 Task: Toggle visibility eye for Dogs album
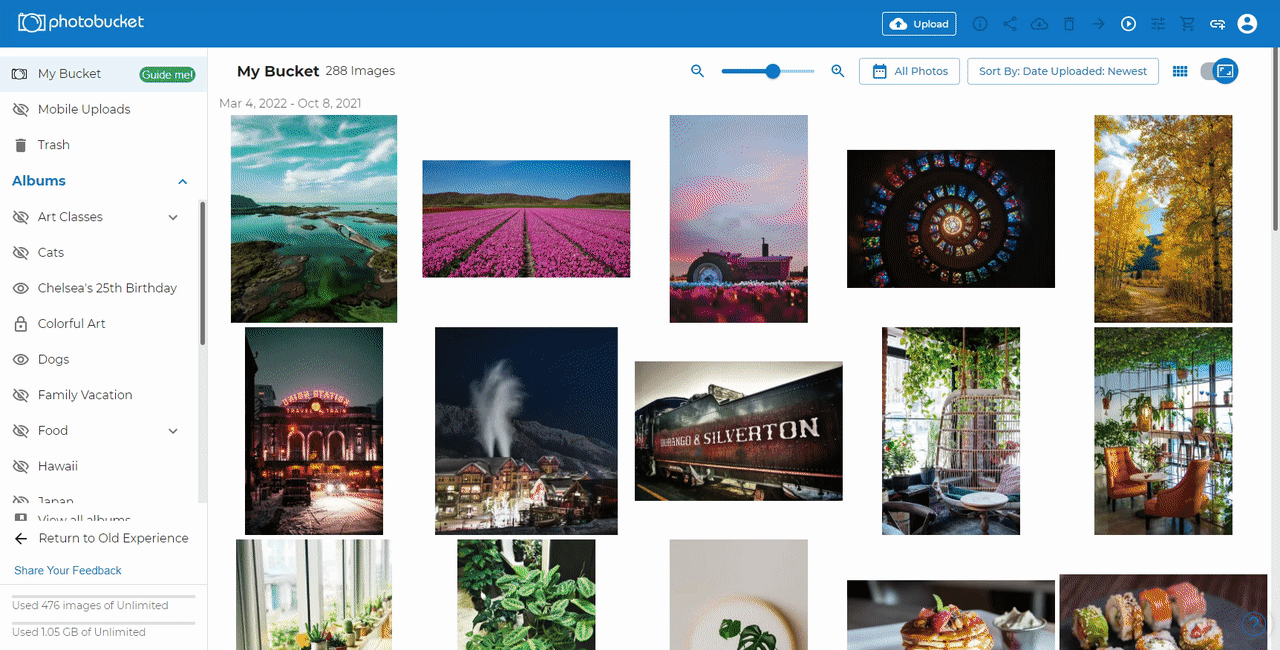[20, 360]
